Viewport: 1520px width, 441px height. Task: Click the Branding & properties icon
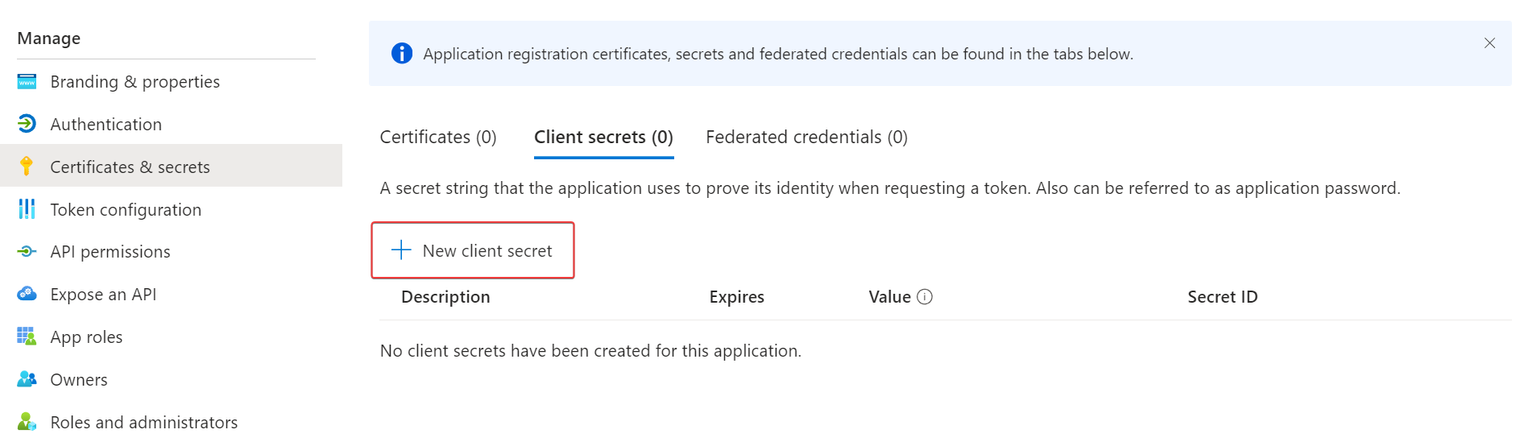point(27,81)
